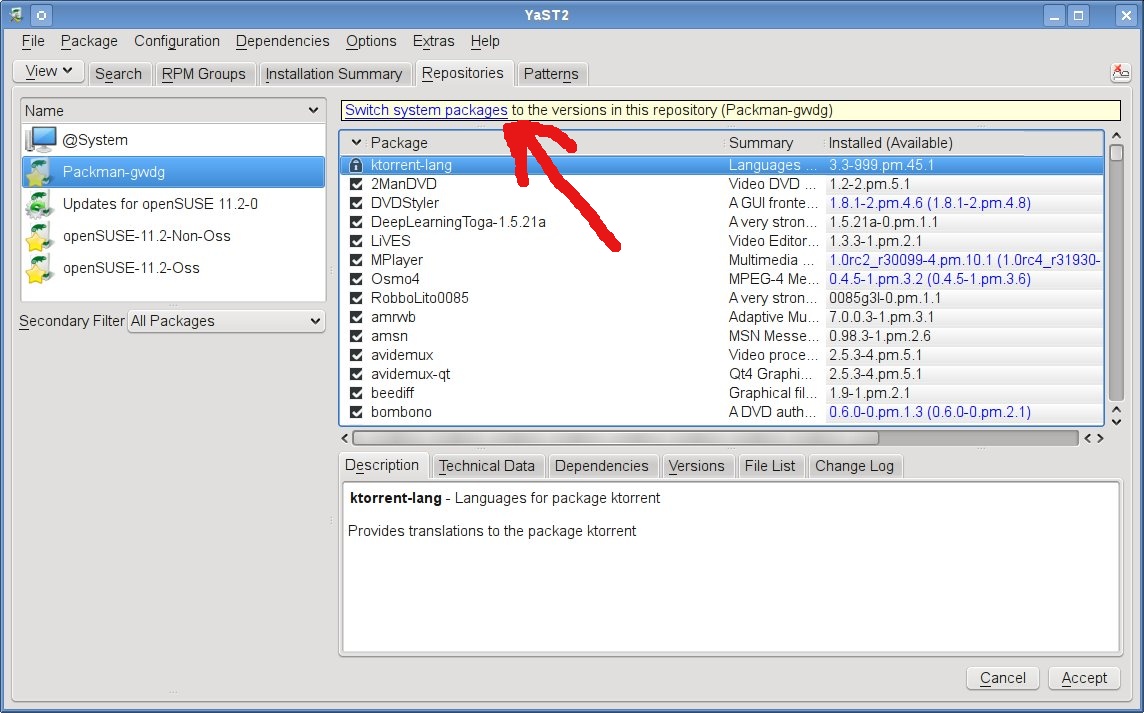
Task: Click the lock status icon for ktorrent-lang
Action: click(x=356, y=165)
